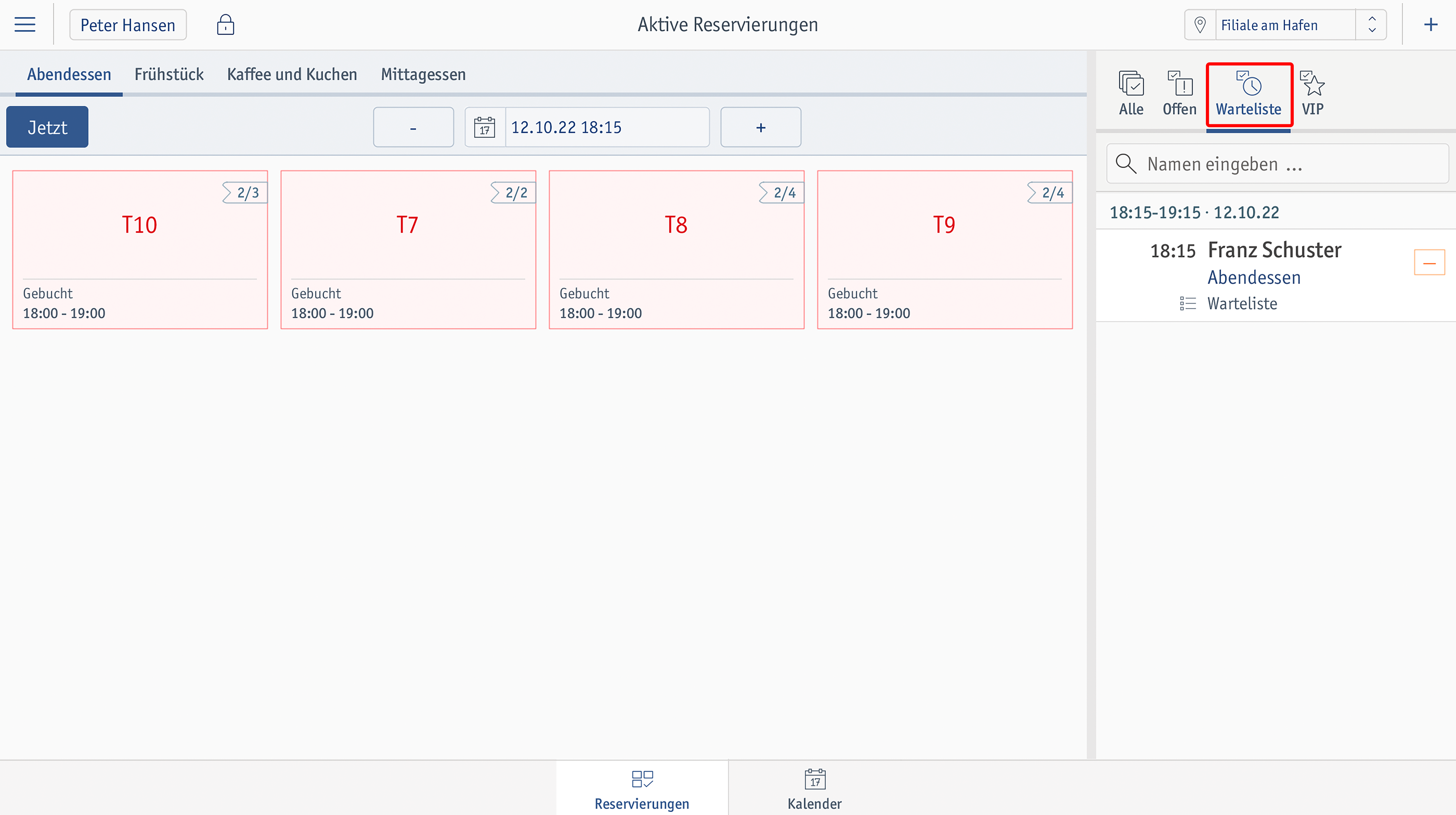This screenshot has height=815, width=1456.
Task: Click the 2/4 seat tag on T9
Action: (1050, 193)
